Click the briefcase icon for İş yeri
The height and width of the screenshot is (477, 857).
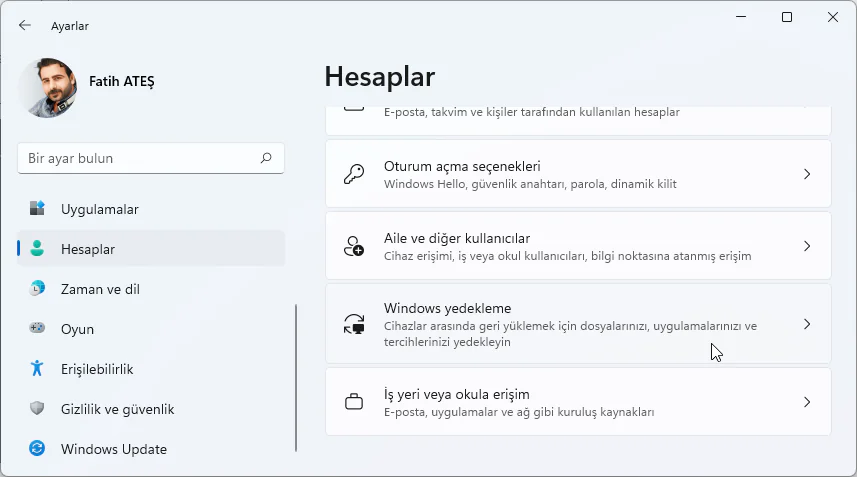pyautogui.click(x=354, y=402)
